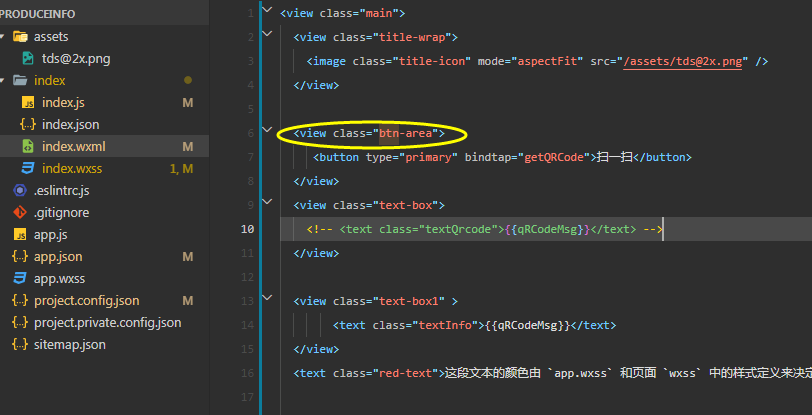Open index.wxss in the file tree
This screenshot has height=415, width=812.
coord(72,169)
